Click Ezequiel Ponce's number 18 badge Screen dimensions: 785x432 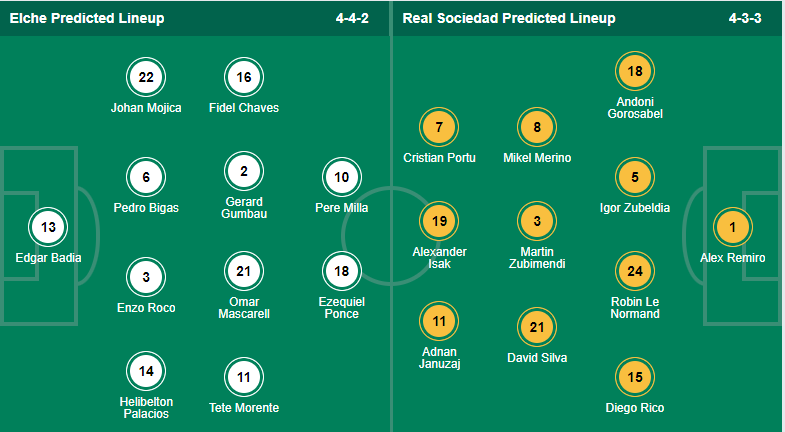341,271
